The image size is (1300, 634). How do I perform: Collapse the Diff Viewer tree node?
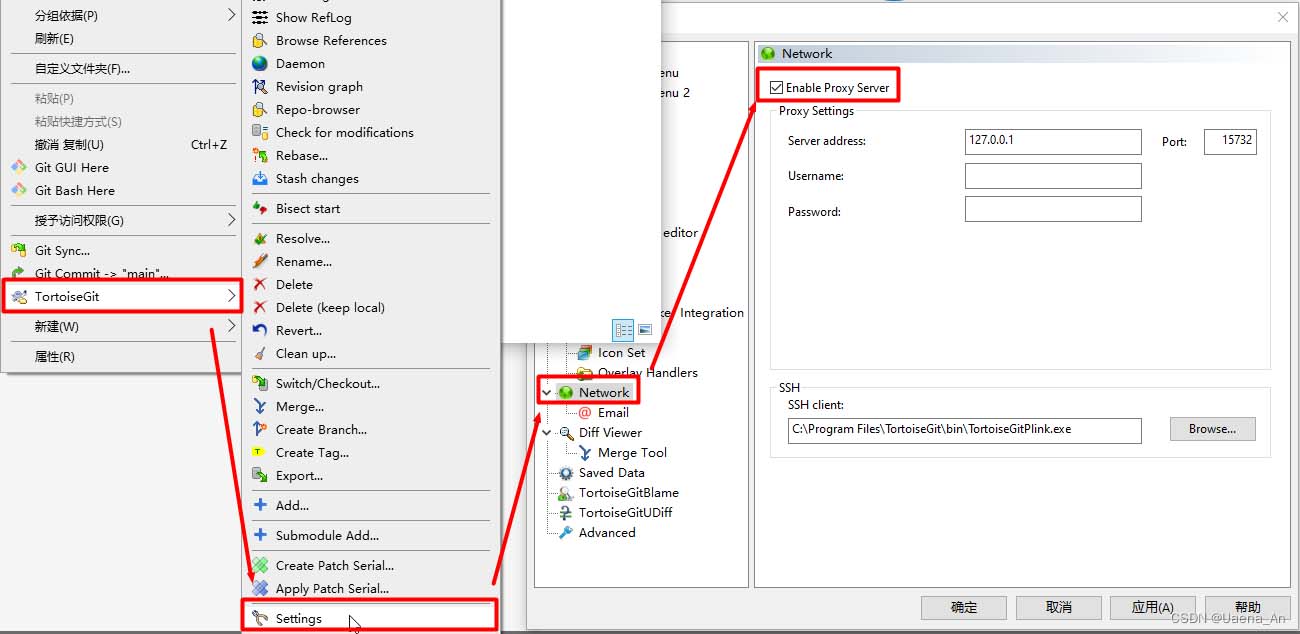[546, 432]
